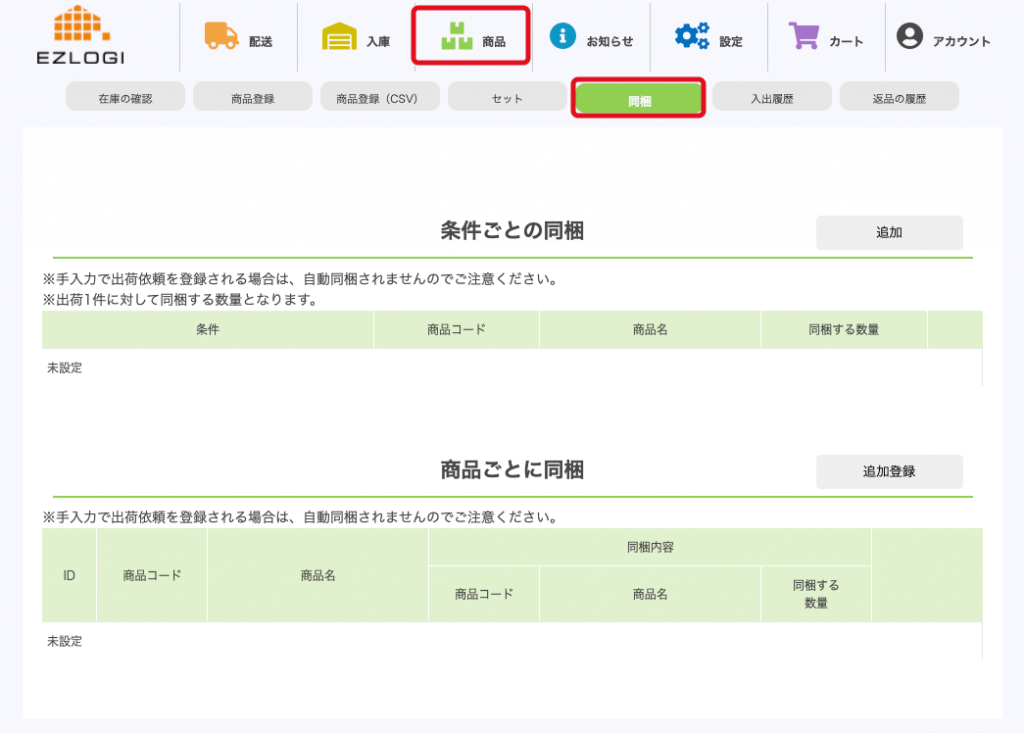1024x733 pixels.
Task: Click the アカウント menu label
Action: (x=961, y=42)
